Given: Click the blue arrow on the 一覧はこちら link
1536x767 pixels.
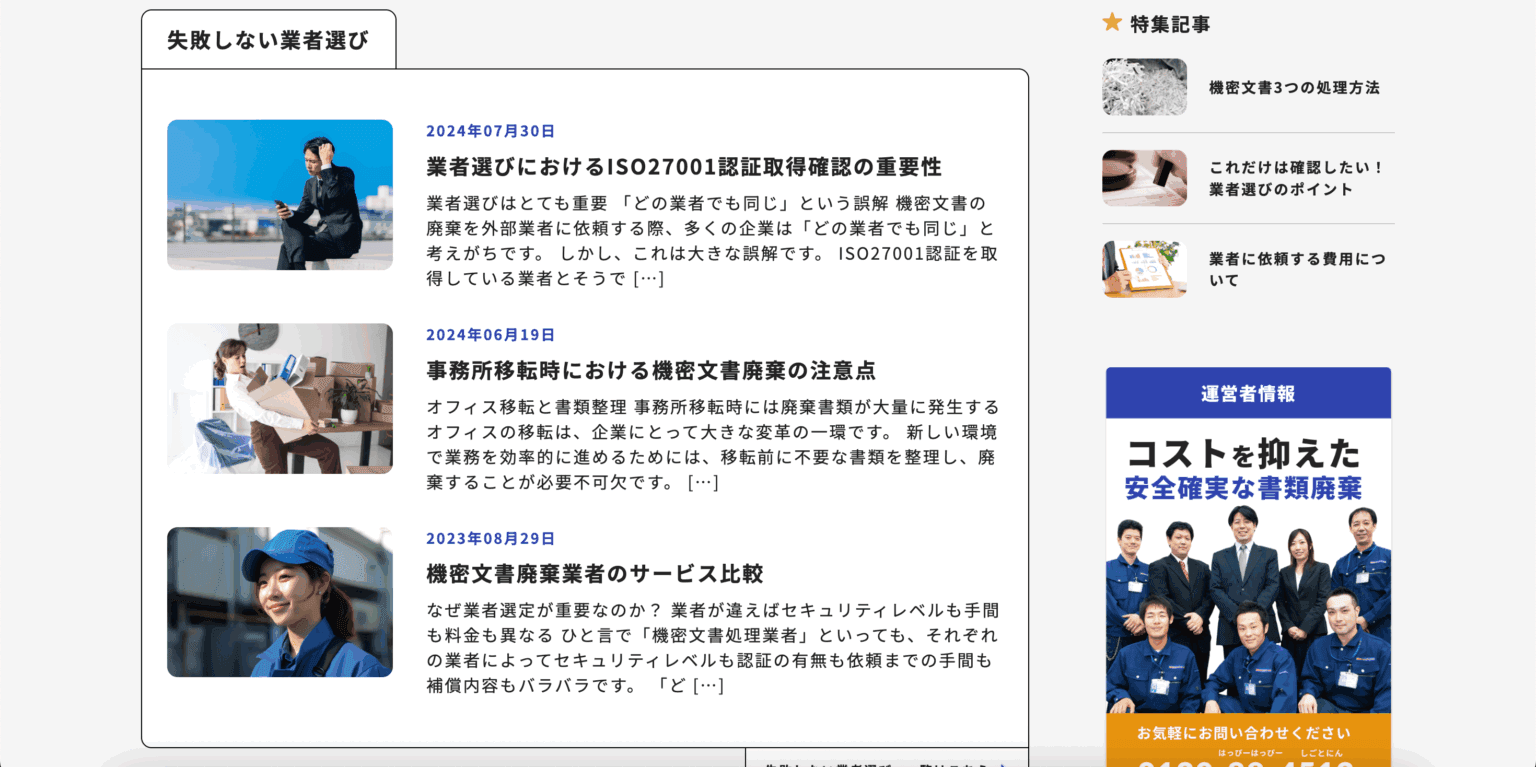Looking at the screenshot, I should click(x=1003, y=764).
